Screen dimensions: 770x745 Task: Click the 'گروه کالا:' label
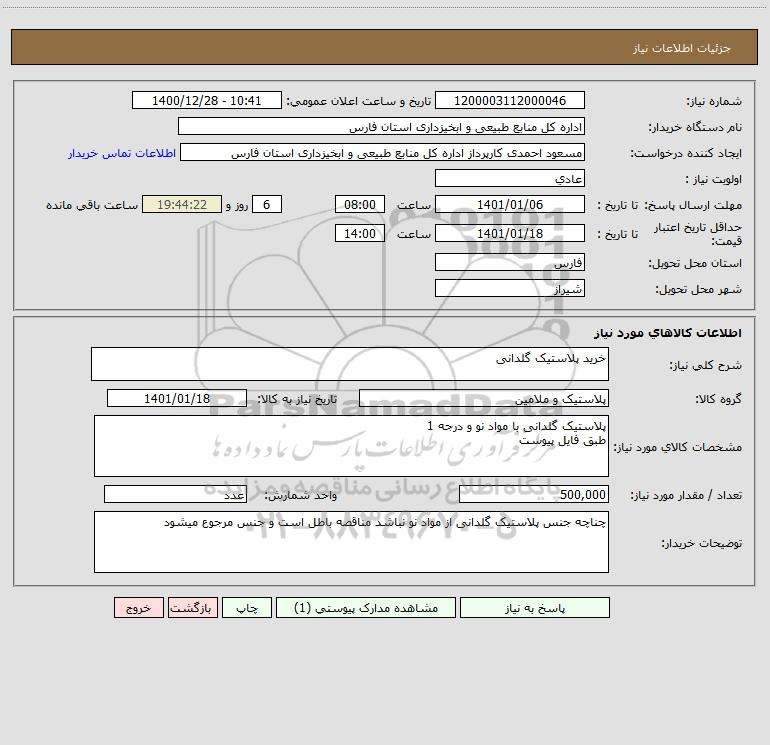[x=719, y=399]
